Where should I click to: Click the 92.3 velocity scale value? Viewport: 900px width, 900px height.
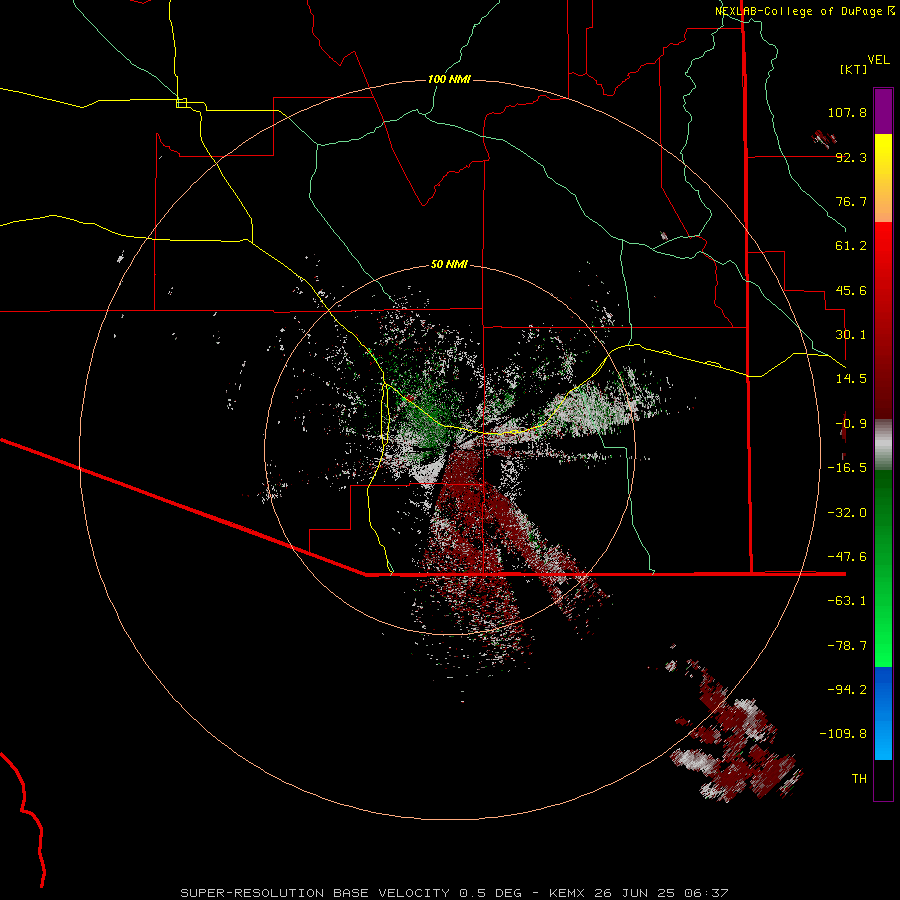tap(851, 157)
